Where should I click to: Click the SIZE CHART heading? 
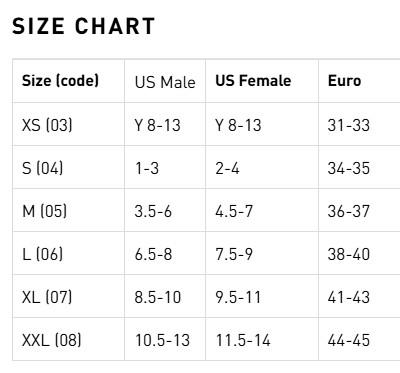click(x=83, y=26)
